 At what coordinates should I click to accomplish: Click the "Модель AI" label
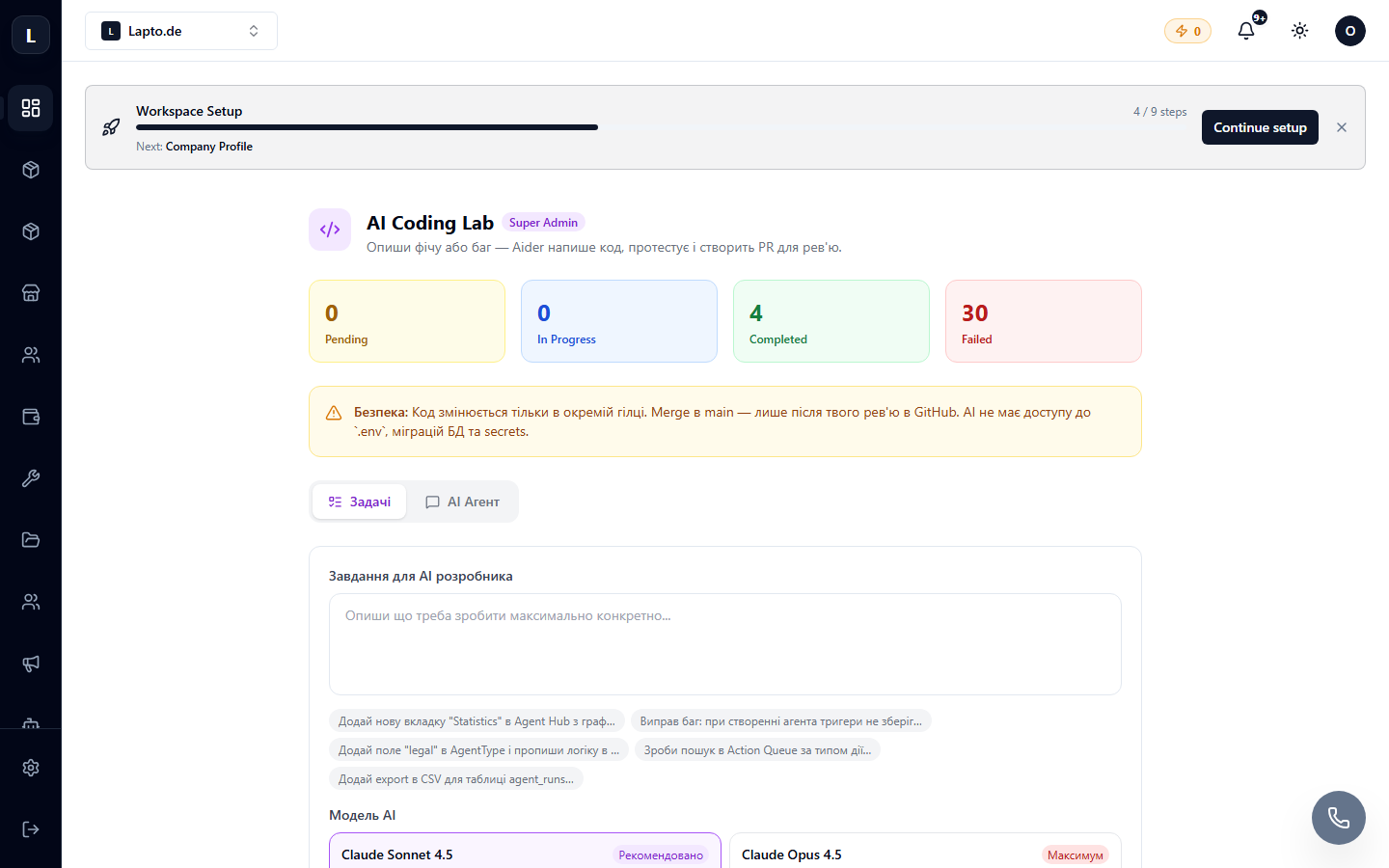[x=363, y=815]
